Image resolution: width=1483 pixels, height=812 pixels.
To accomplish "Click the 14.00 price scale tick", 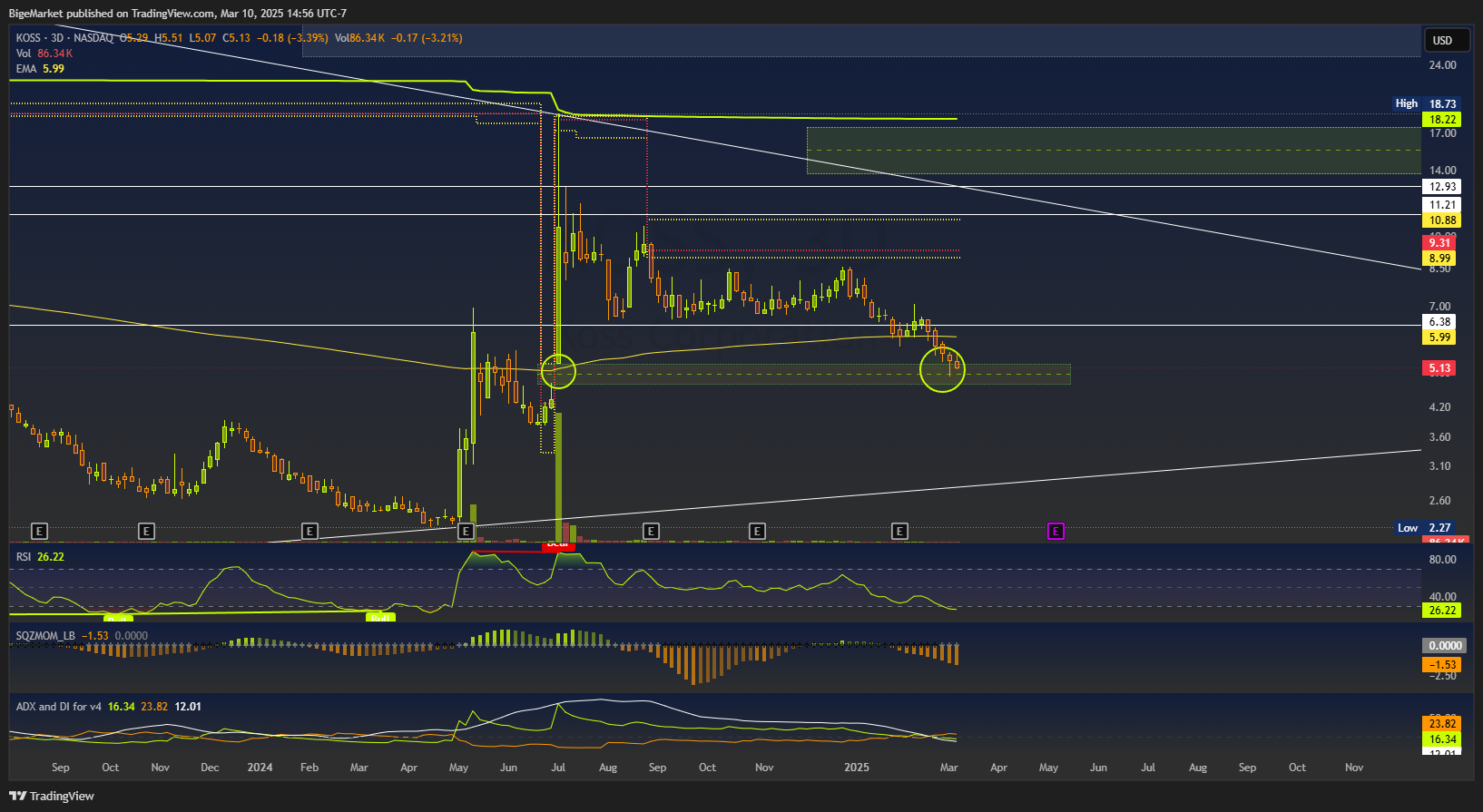I will (x=1442, y=171).
